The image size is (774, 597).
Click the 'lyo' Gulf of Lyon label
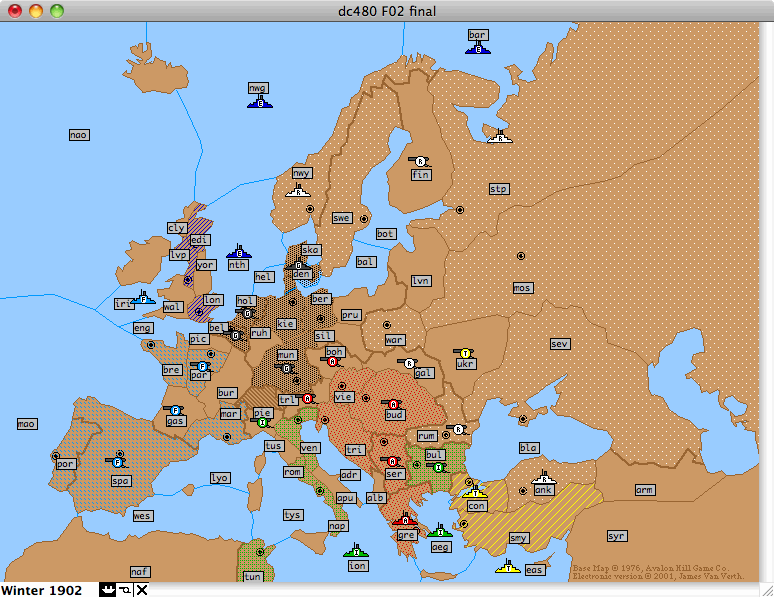coord(220,478)
